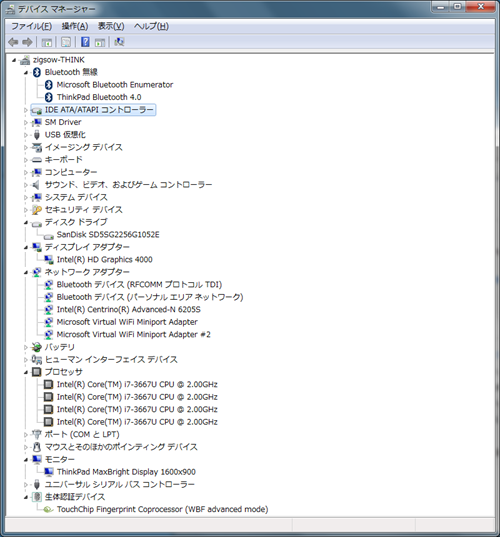Expand the ユニバーサル シリアル バス コントローラー node
The height and width of the screenshot is (537, 500).
coord(26,485)
